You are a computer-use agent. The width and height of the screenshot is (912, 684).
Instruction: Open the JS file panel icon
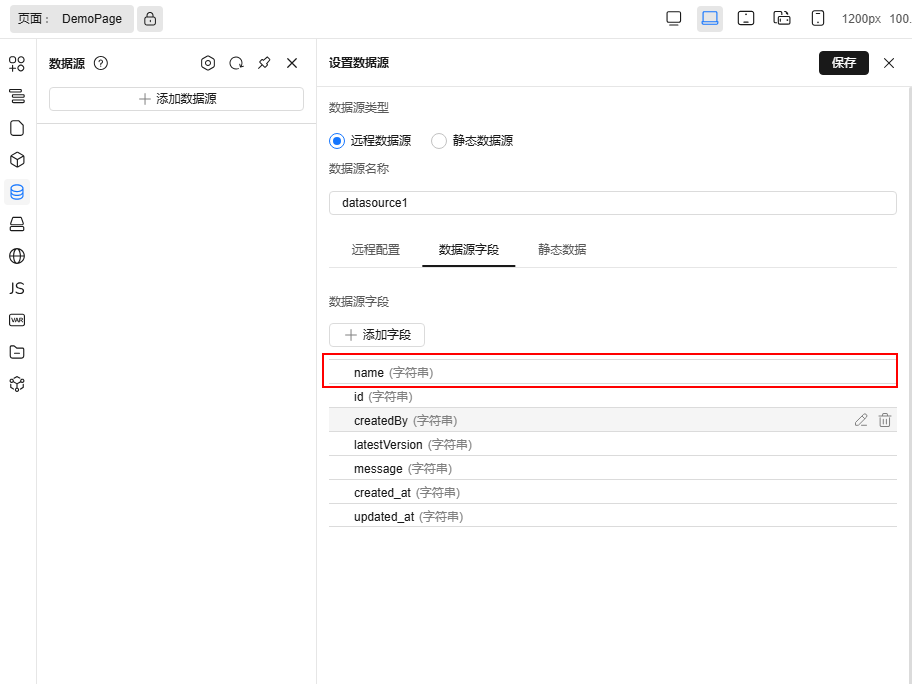pyautogui.click(x=16, y=288)
